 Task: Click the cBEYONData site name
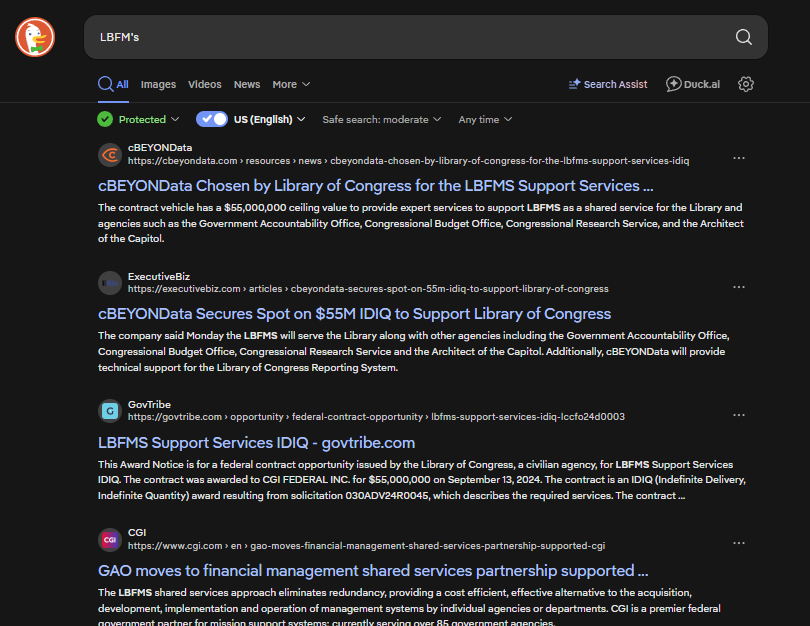[x=160, y=148]
